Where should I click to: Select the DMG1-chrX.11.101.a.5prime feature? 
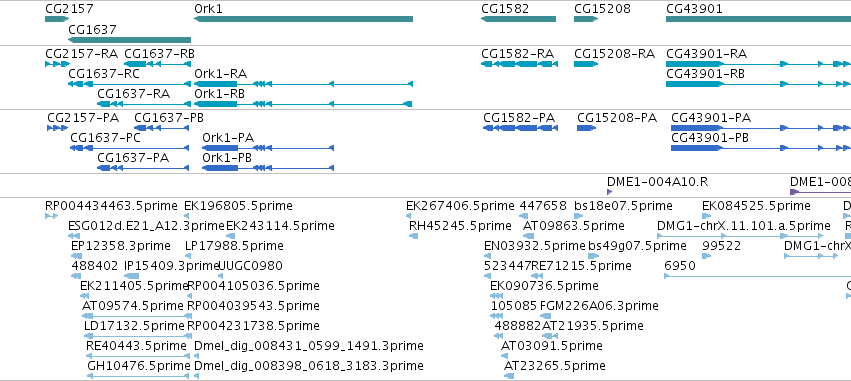(740, 236)
